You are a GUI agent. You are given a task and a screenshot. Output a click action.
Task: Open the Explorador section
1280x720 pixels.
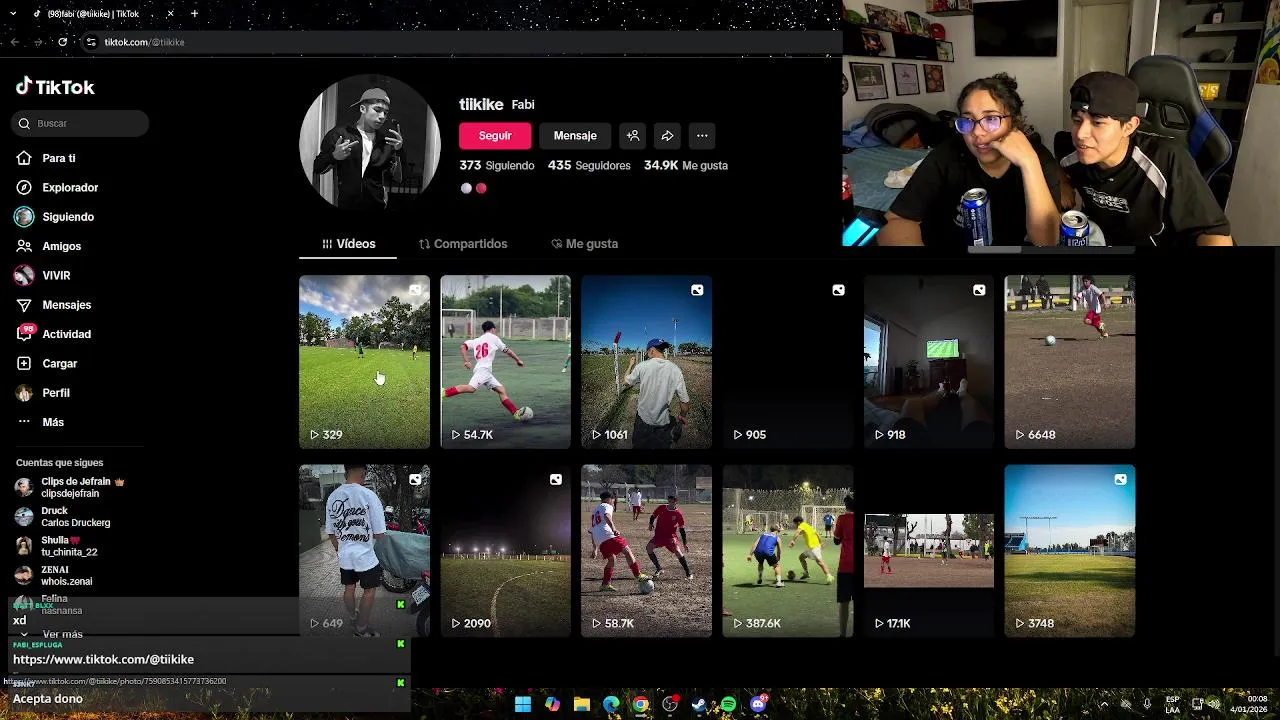(x=70, y=187)
